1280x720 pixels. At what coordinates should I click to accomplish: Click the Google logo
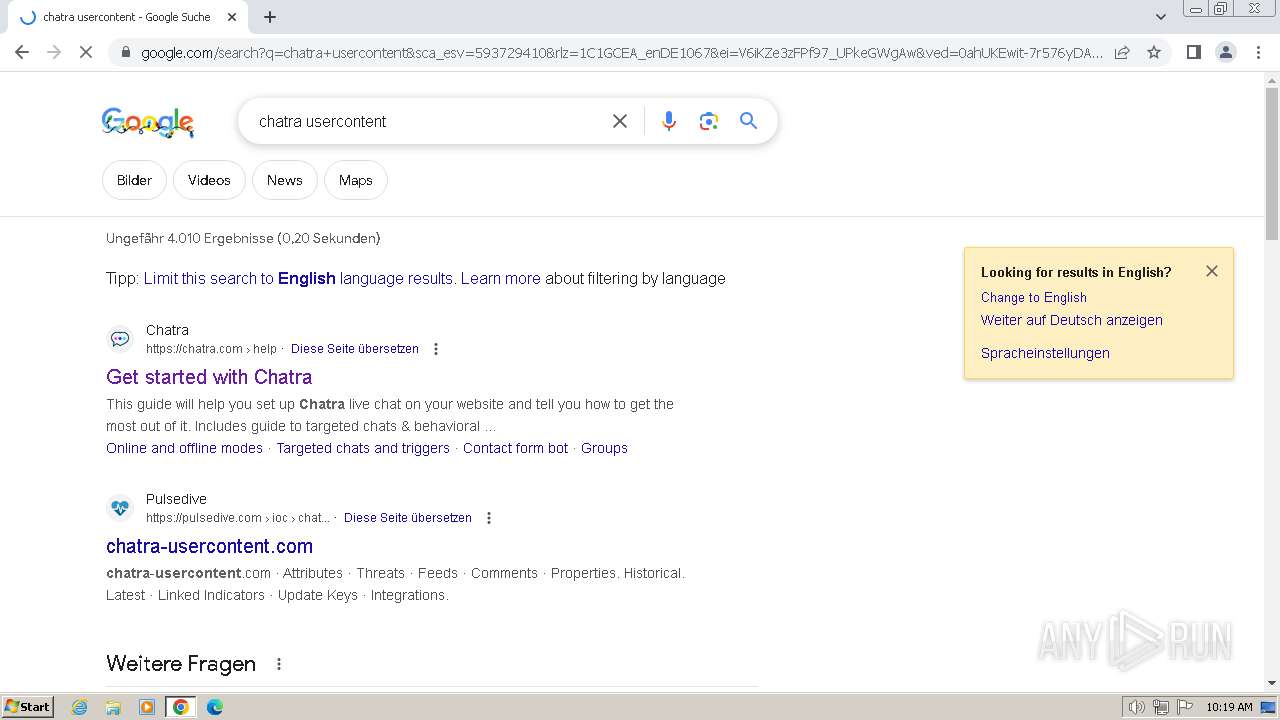coord(148,122)
